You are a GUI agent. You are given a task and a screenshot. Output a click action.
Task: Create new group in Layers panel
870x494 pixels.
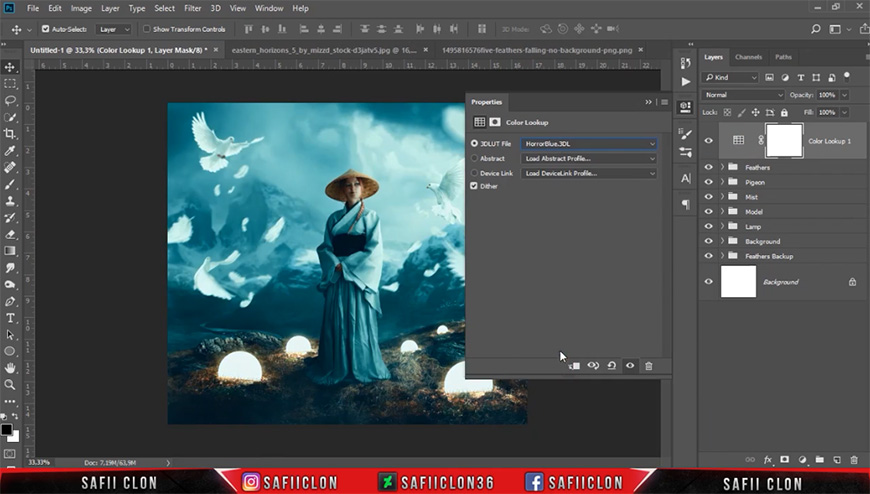coord(820,460)
